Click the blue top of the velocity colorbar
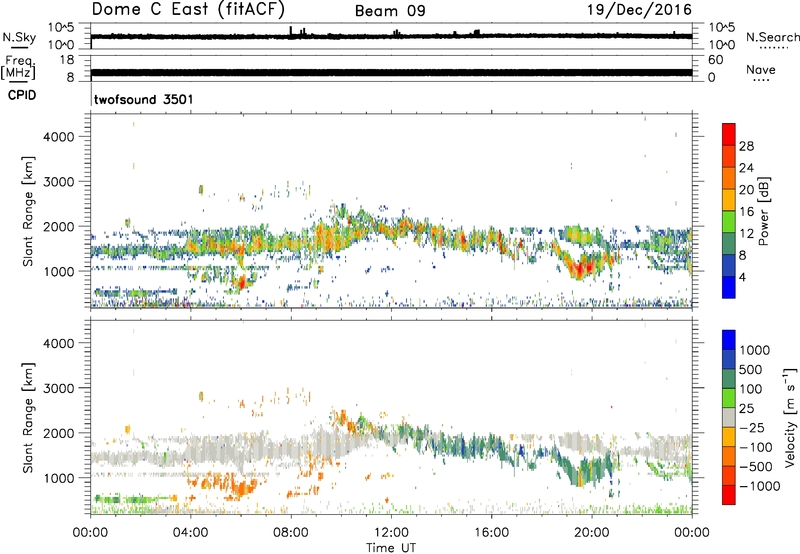The width and height of the screenshot is (800, 554). click(x=729, y=340)
